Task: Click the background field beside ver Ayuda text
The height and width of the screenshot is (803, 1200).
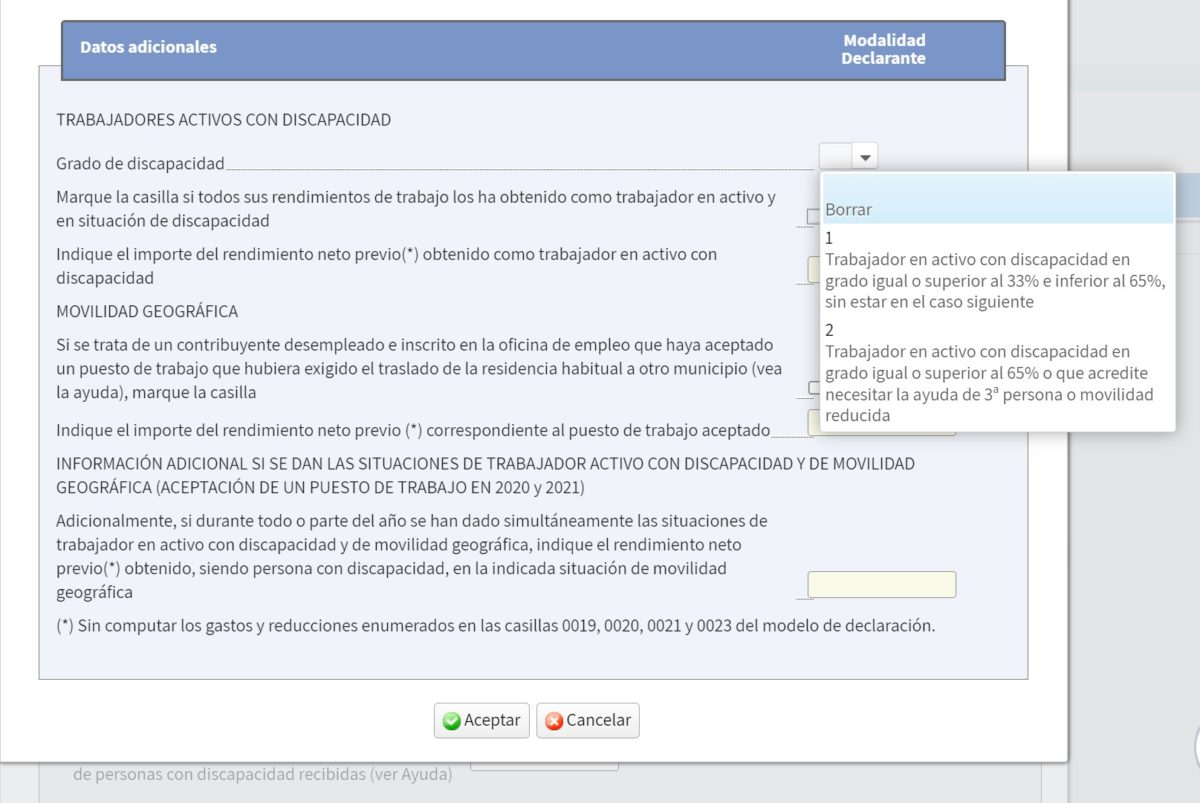Action: point(545,768)
